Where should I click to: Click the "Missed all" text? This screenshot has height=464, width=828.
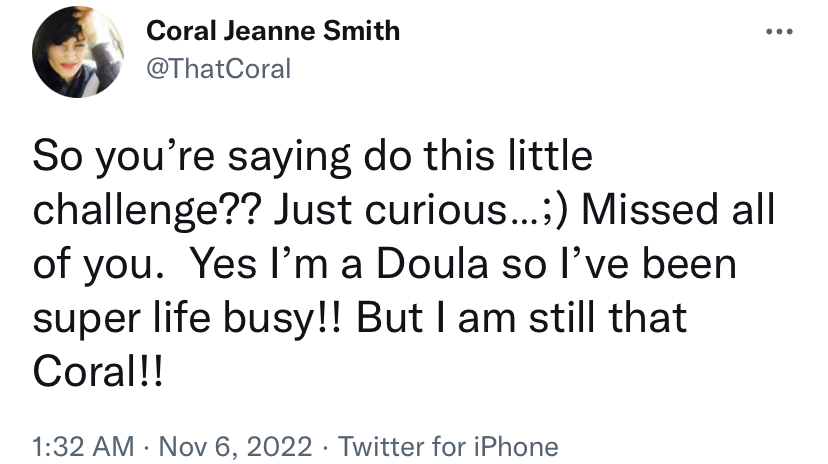point(678,210)
